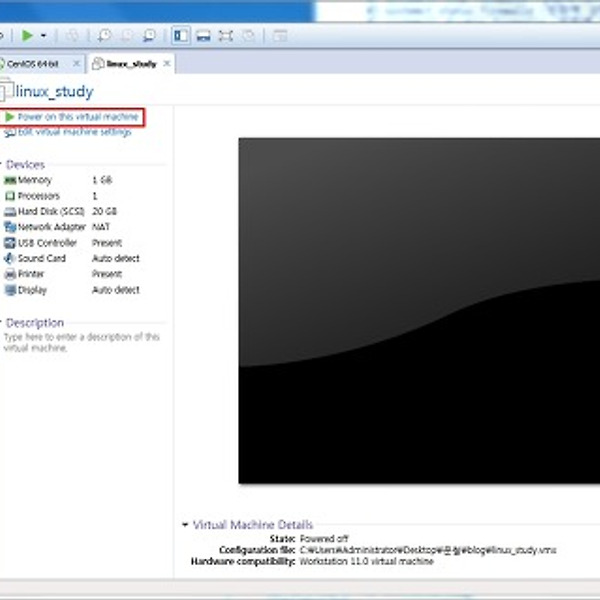Open Edit virtual machine settings link
The image size is (600, 600).
[x=73, y=132]
